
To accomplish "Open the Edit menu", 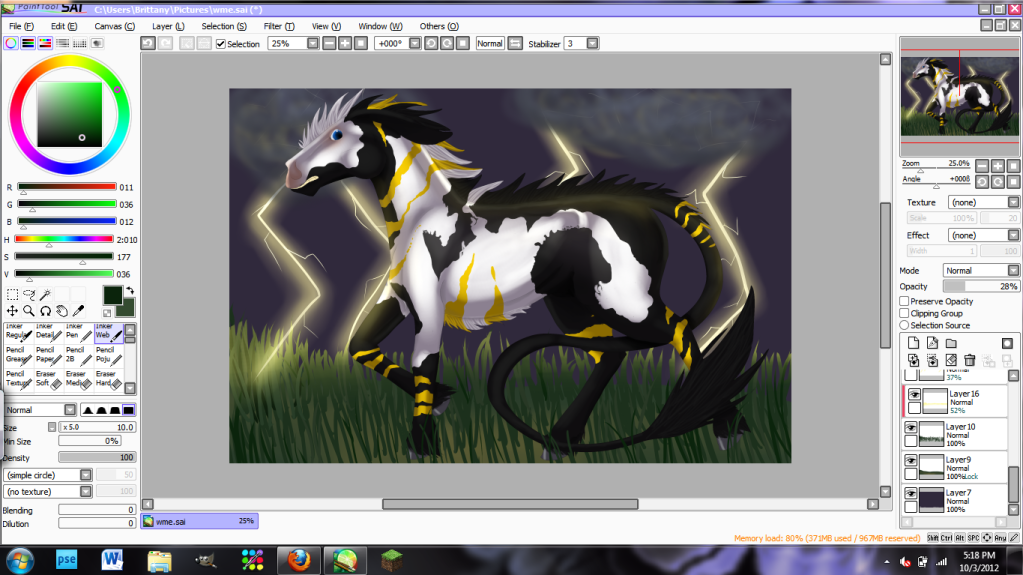I will pos(64,26).
